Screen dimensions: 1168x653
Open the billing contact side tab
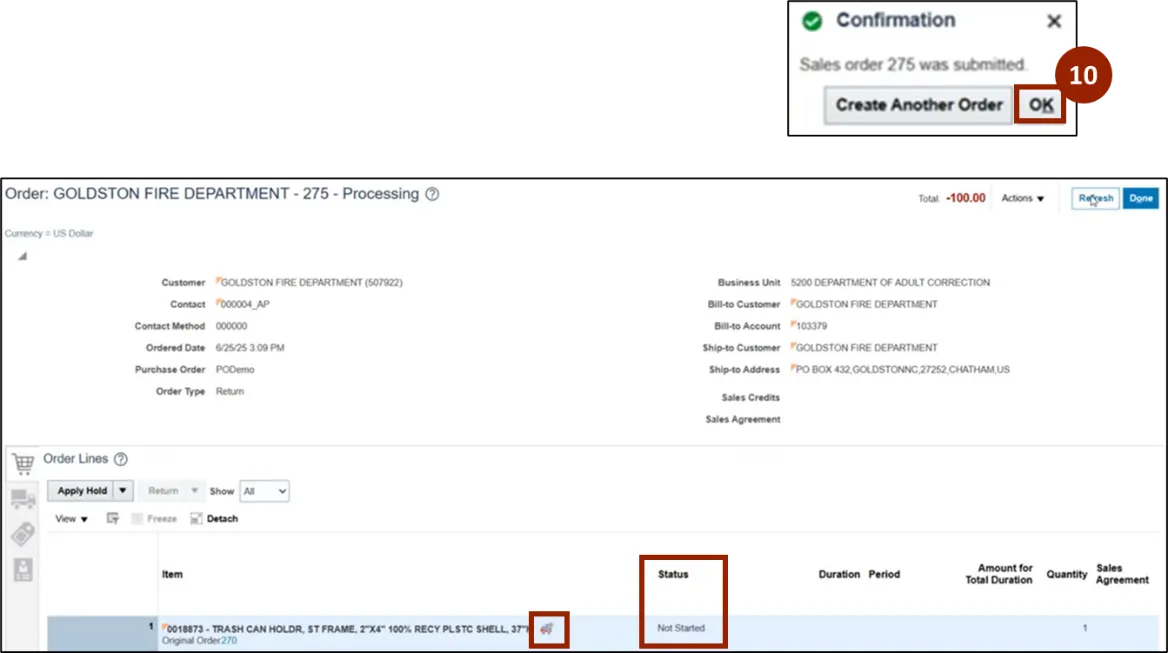click(23, 570)
